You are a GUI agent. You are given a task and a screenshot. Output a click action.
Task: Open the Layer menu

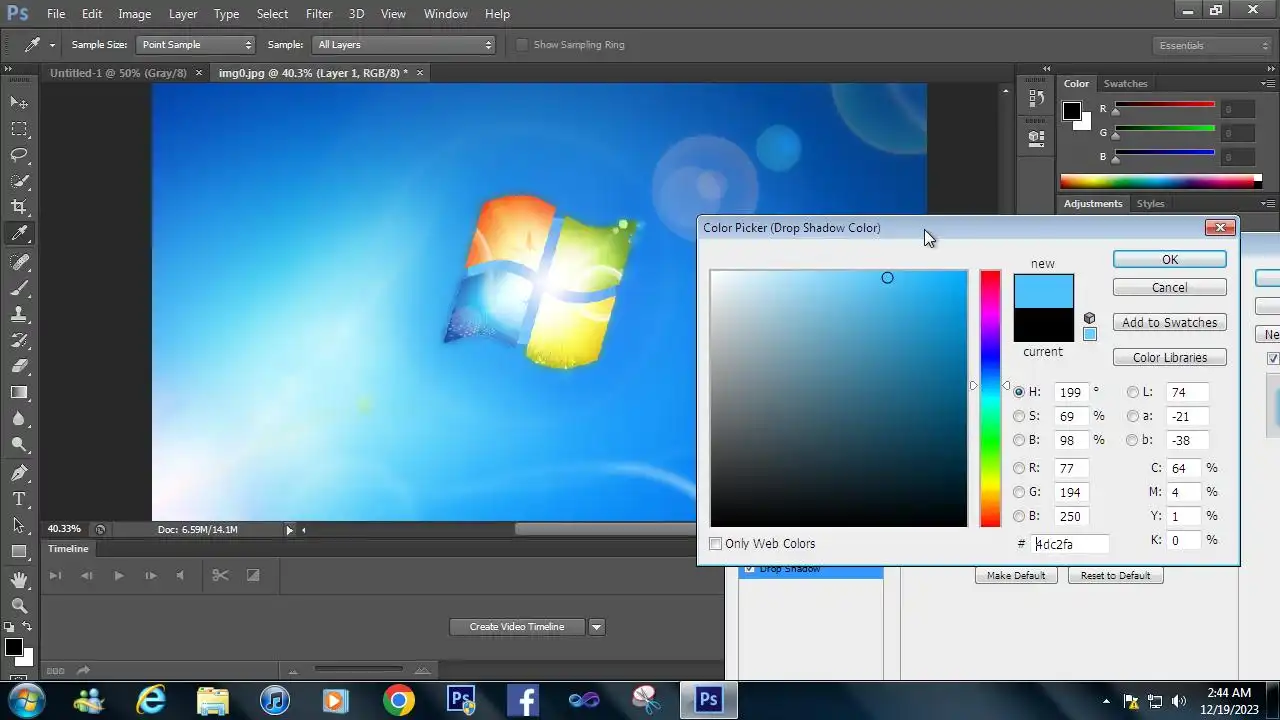coord(183,14)
